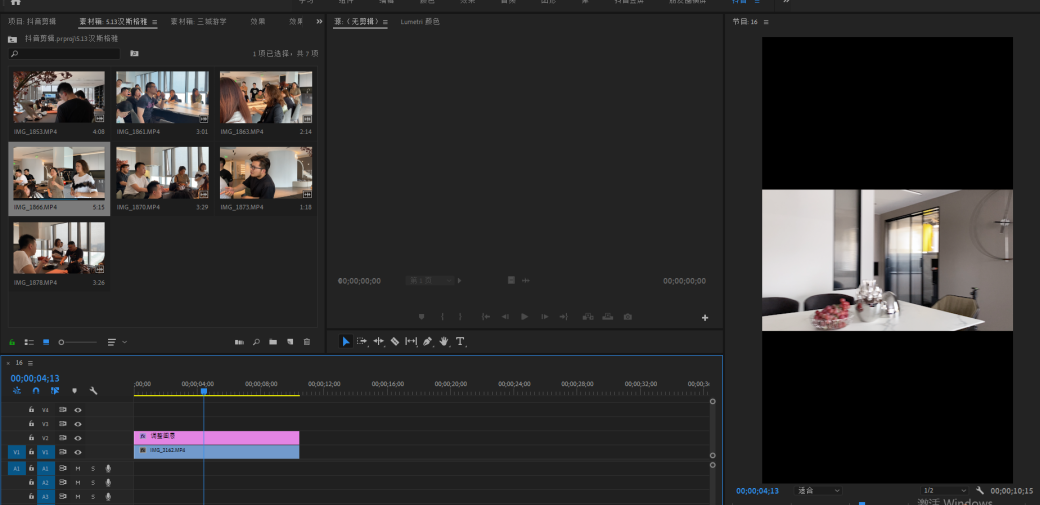Open the sequence 16 timeline panel menu

(x=31, y=363)
